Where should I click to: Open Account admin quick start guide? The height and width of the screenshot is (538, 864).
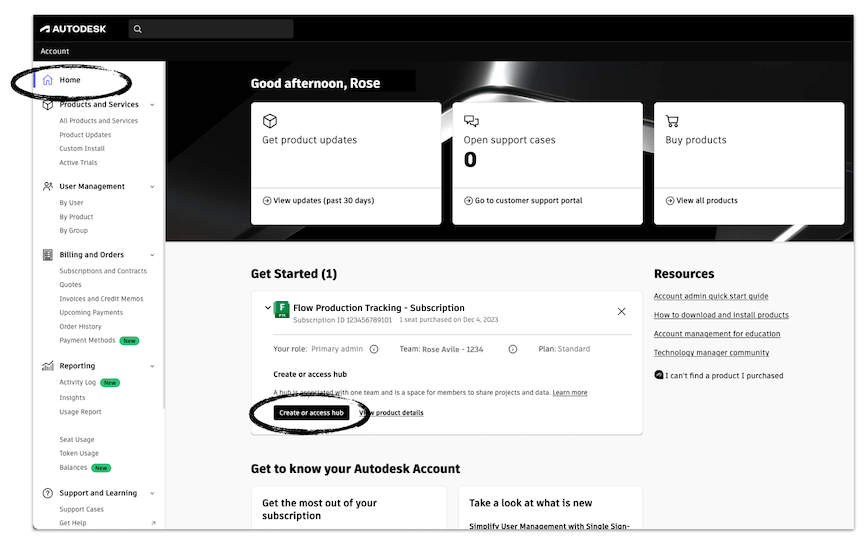coord(711,296)
